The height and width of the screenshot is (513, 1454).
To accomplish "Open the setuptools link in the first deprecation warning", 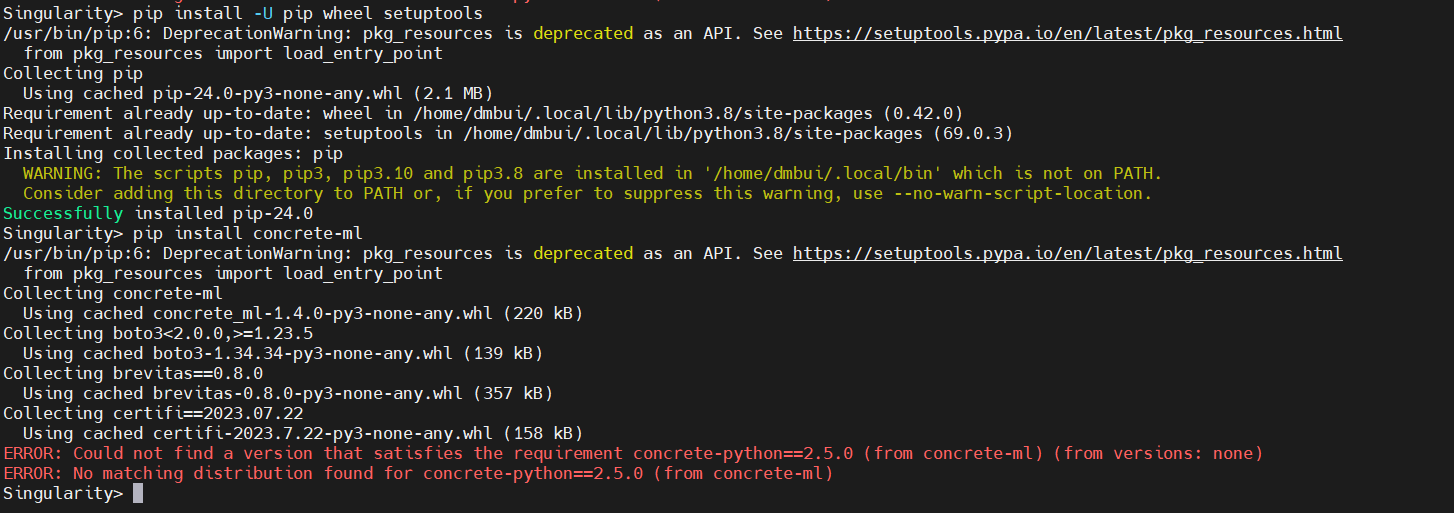I will tap(1067, 33).
